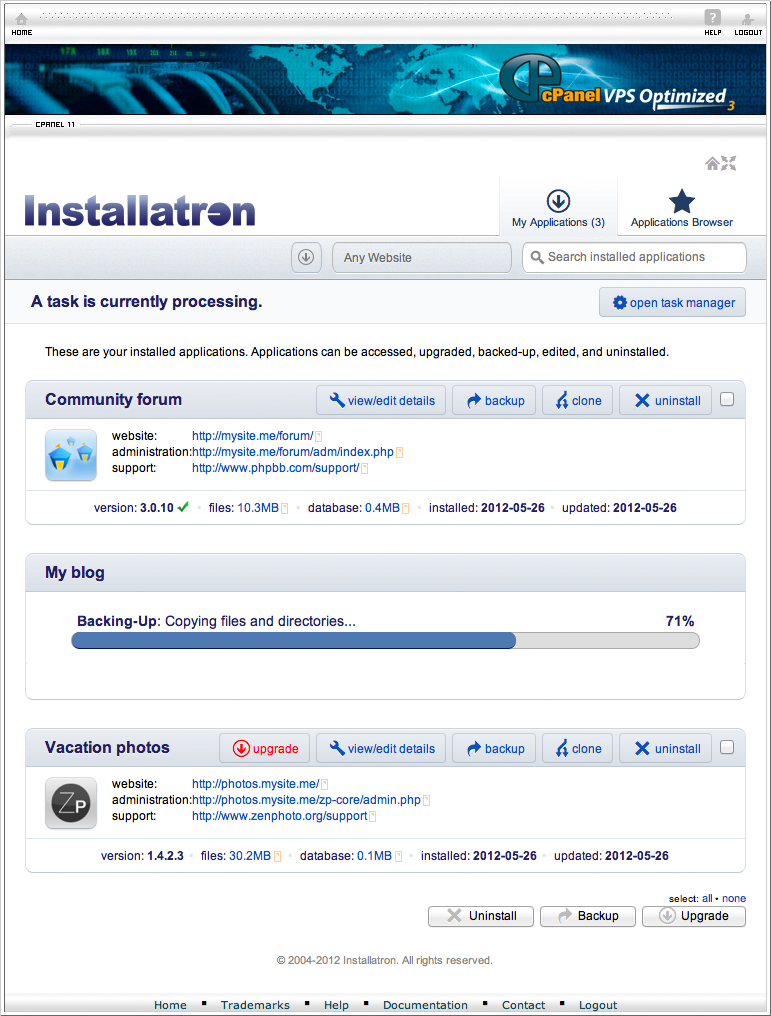Click the Logout footer link
This screenshot has height=1016, width=771.
point(598,1005)
